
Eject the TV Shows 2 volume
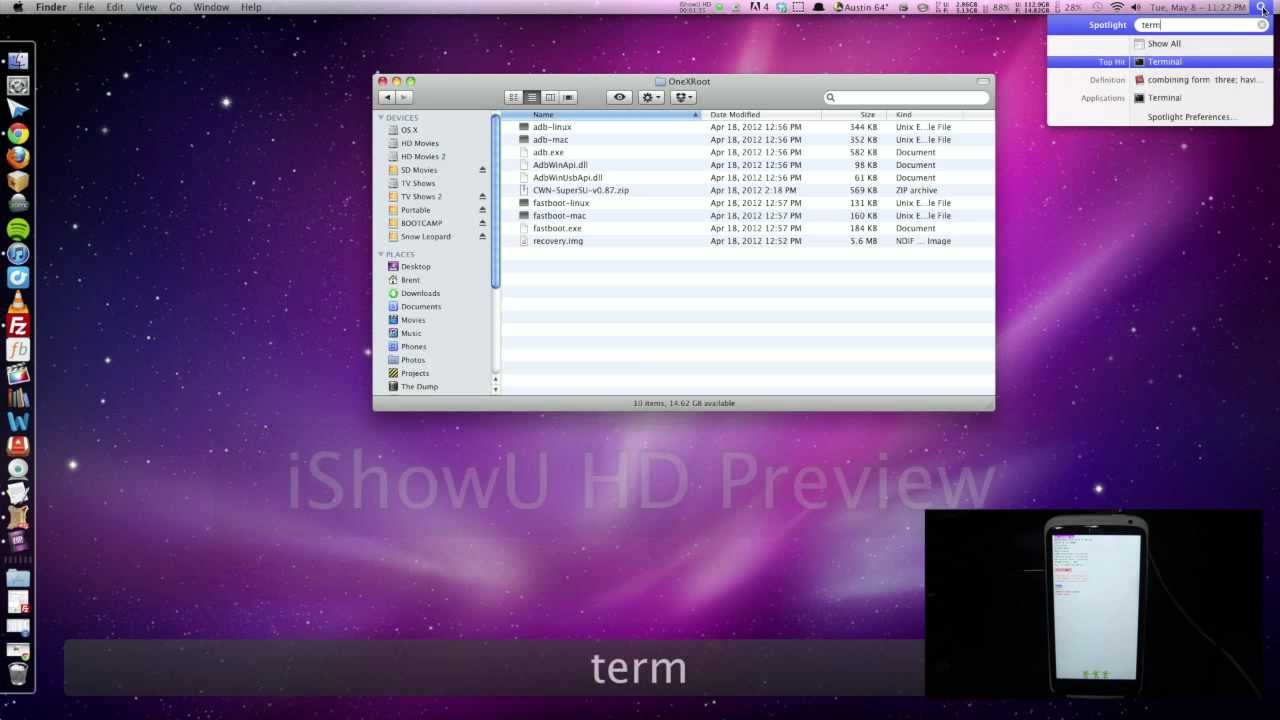point(482,197)
